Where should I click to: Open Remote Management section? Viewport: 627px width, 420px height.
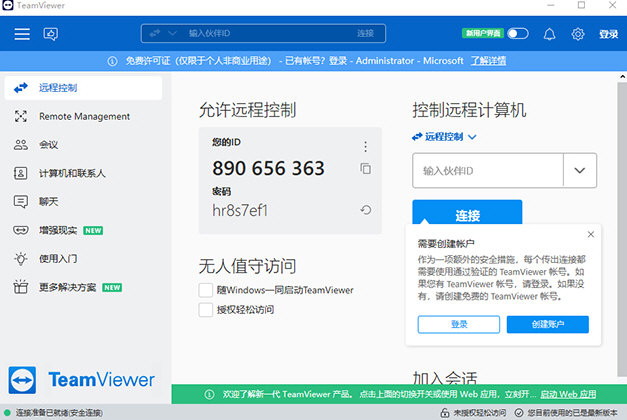click(83, 116)
